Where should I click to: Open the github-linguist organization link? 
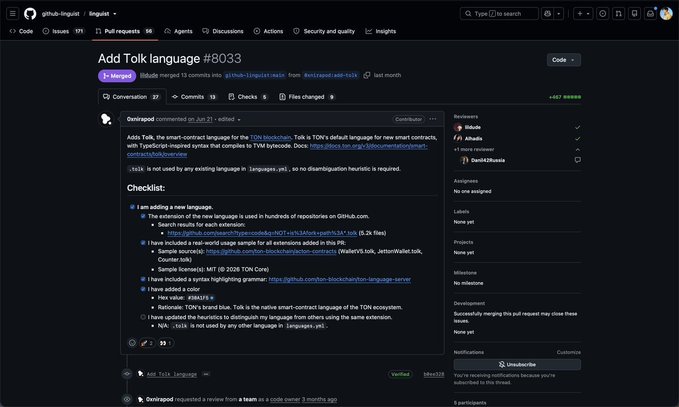coord(61,14)
